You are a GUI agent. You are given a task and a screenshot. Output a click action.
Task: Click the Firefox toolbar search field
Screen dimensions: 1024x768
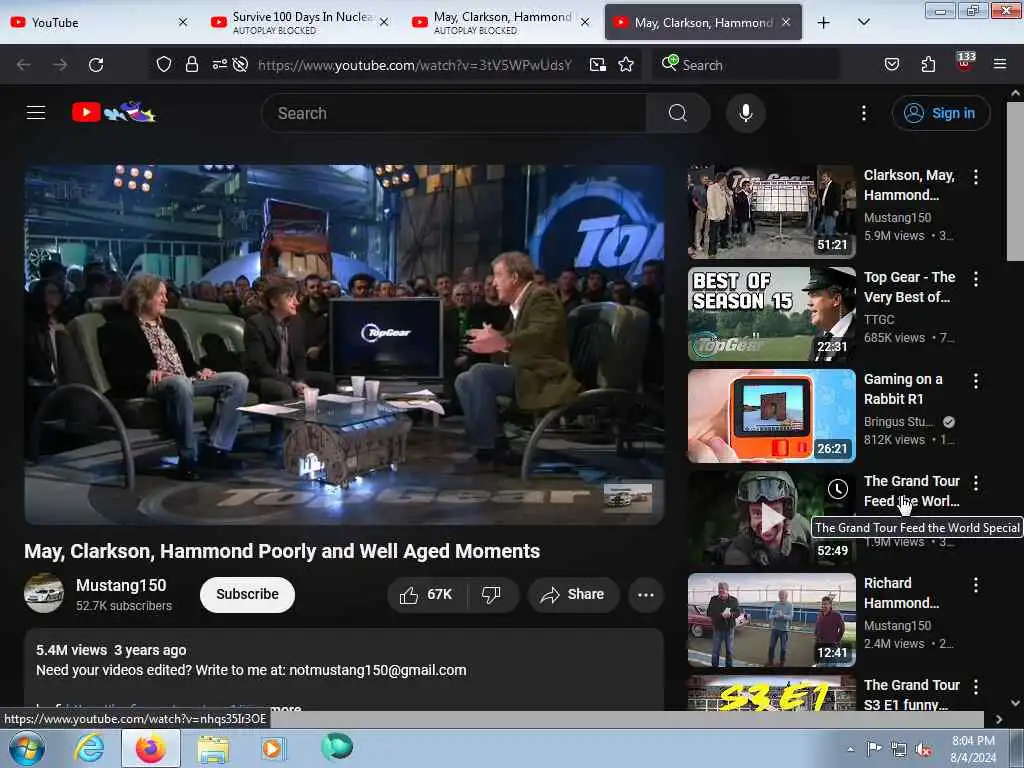(746, 65)
